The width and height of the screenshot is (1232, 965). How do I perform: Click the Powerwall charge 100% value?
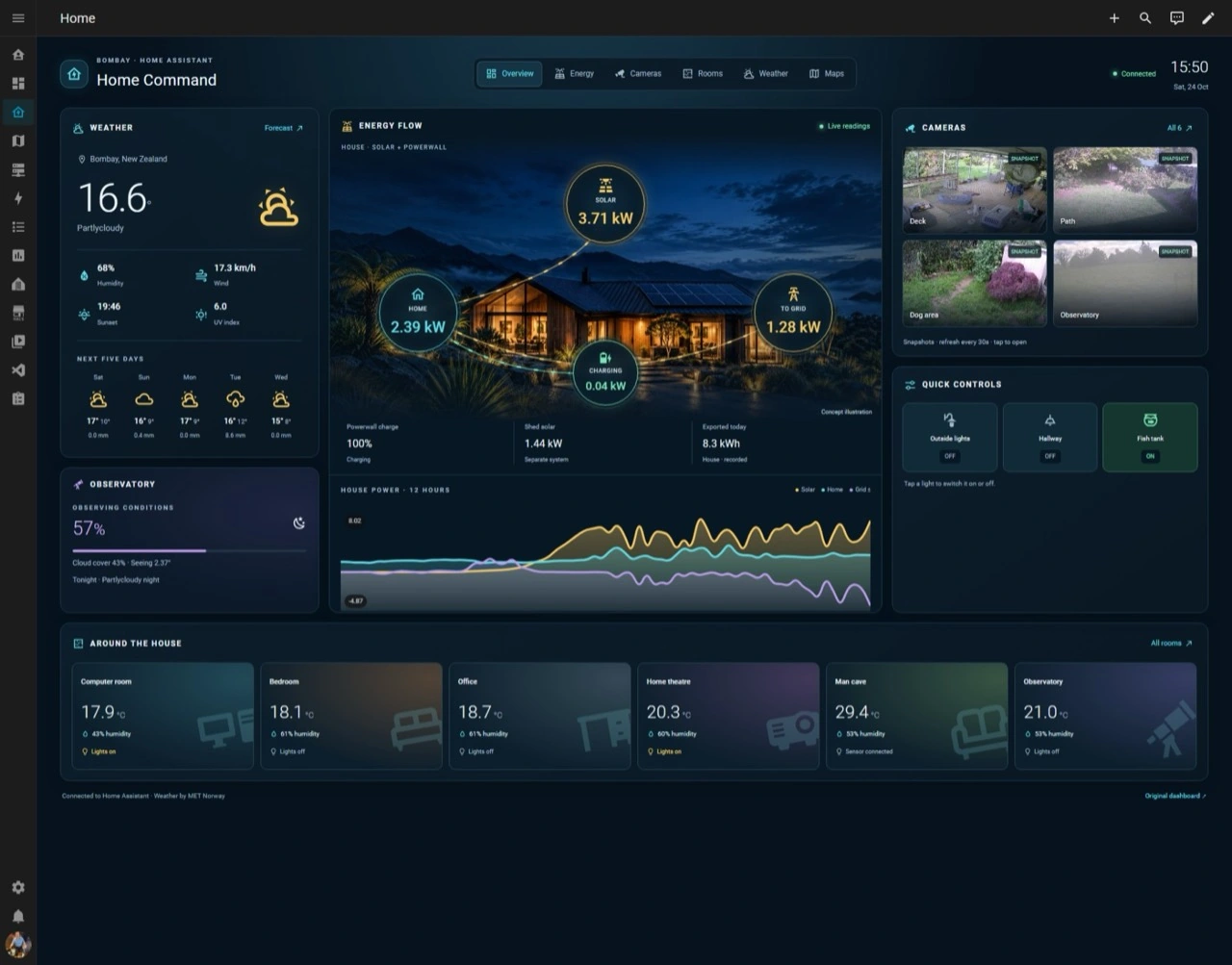pyautogui.click(x=359, y=444)
